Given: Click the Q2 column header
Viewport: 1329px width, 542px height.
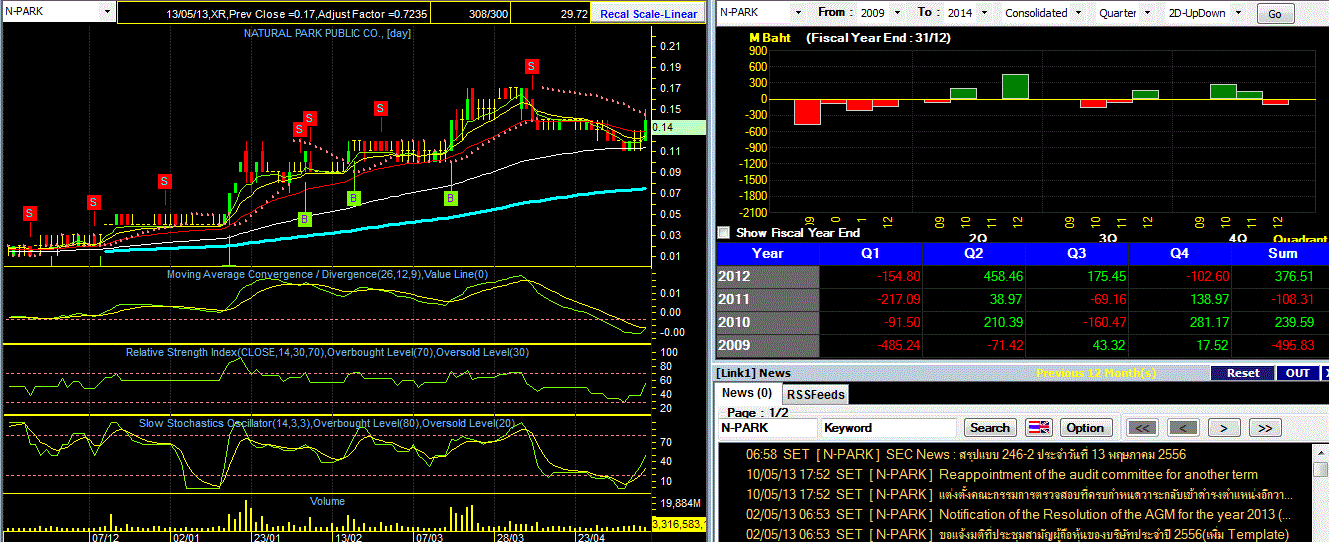Looking at the screenshot, I should coord(974,253).
